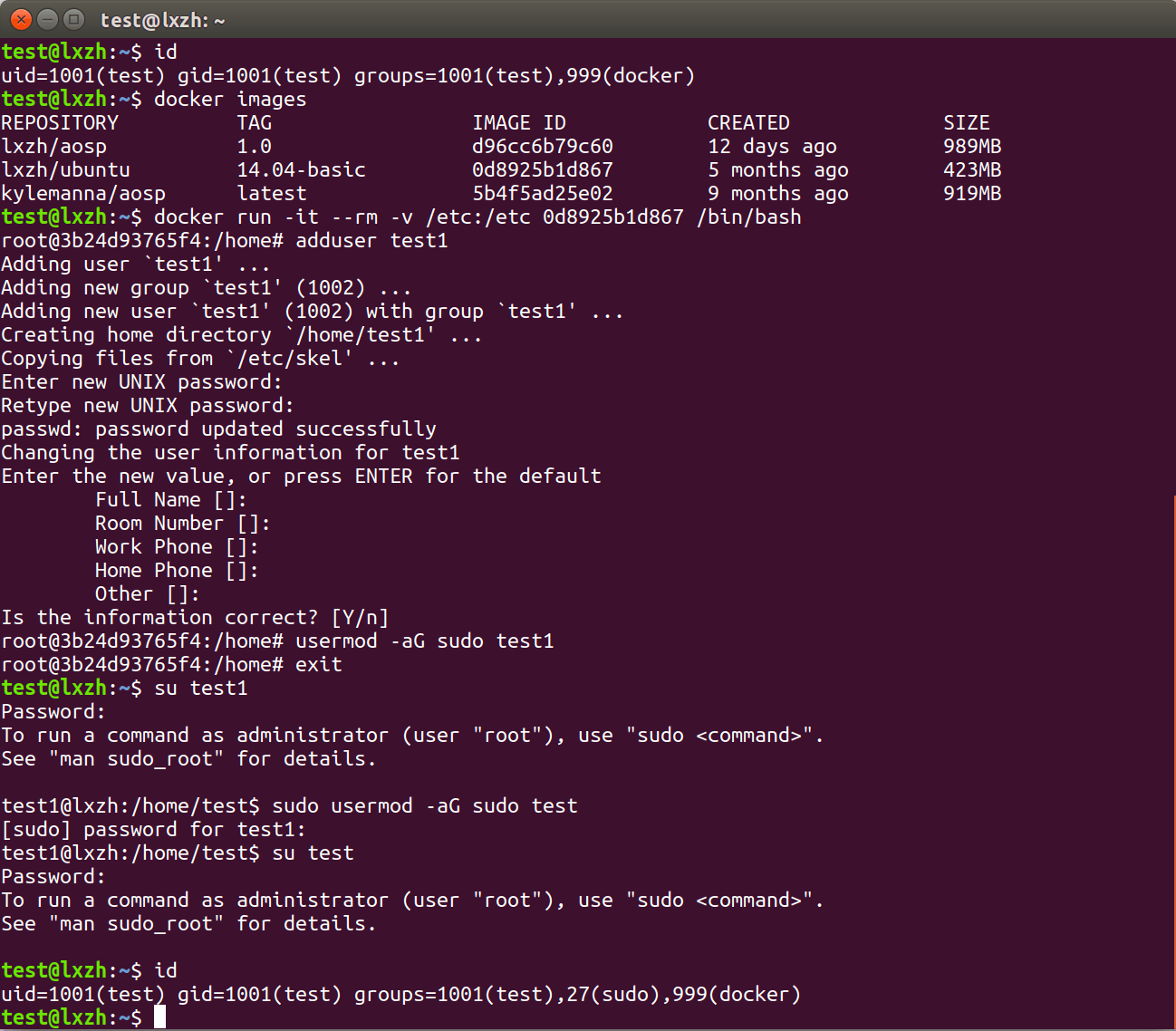This screenshot has width=1176, height=1031.
Task: Click the 'Home Phone []:' prompt line
Action: click(177, 570)
